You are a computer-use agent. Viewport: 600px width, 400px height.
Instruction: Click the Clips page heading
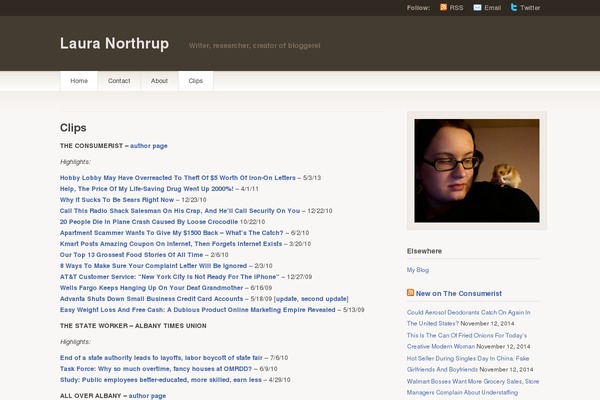click(73, 128)
